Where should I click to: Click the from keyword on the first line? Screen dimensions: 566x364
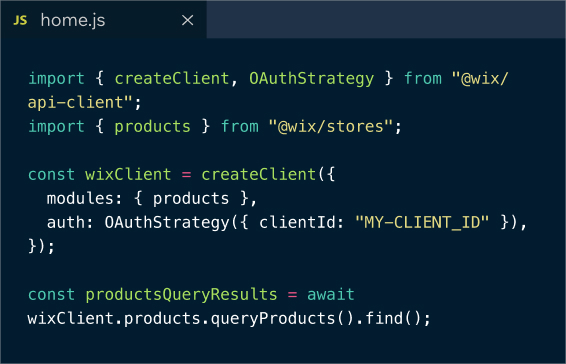tap(423, 78)
